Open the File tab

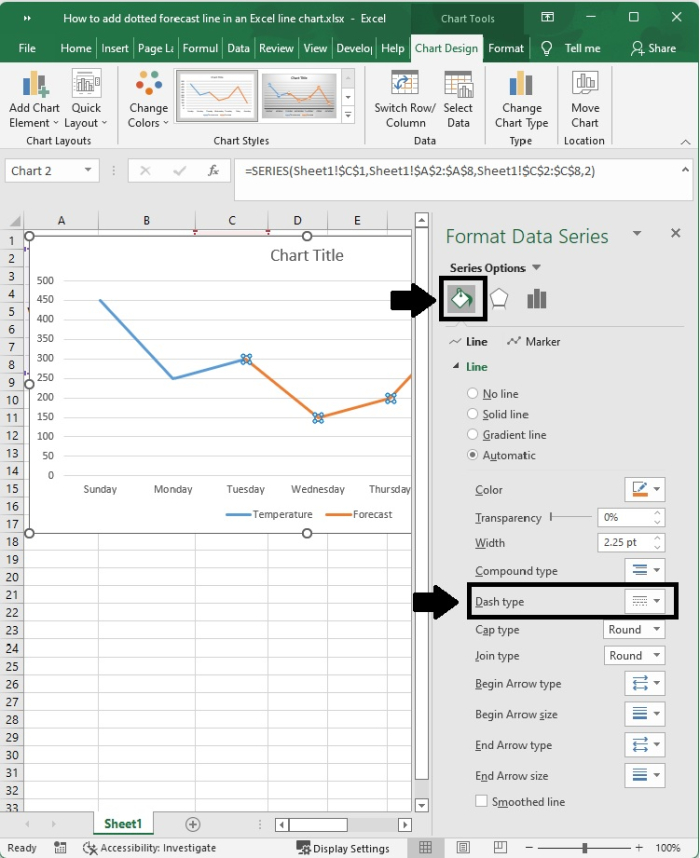27,48
